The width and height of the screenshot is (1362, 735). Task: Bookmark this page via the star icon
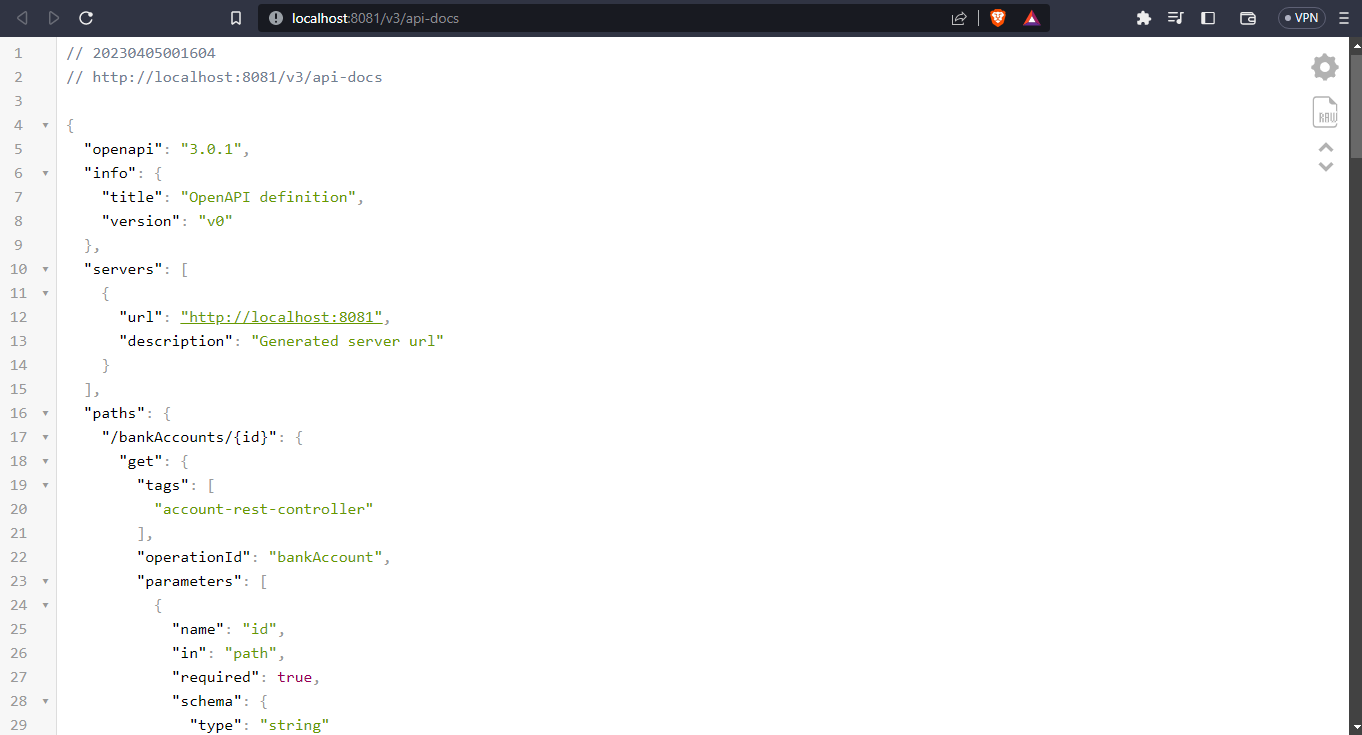coord(235,17)
